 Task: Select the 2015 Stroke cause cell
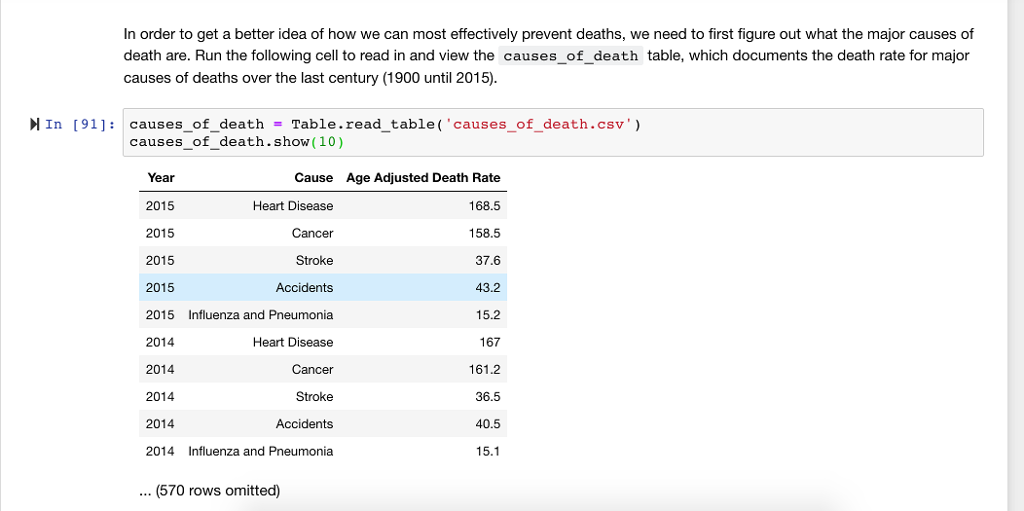(314, 261)
